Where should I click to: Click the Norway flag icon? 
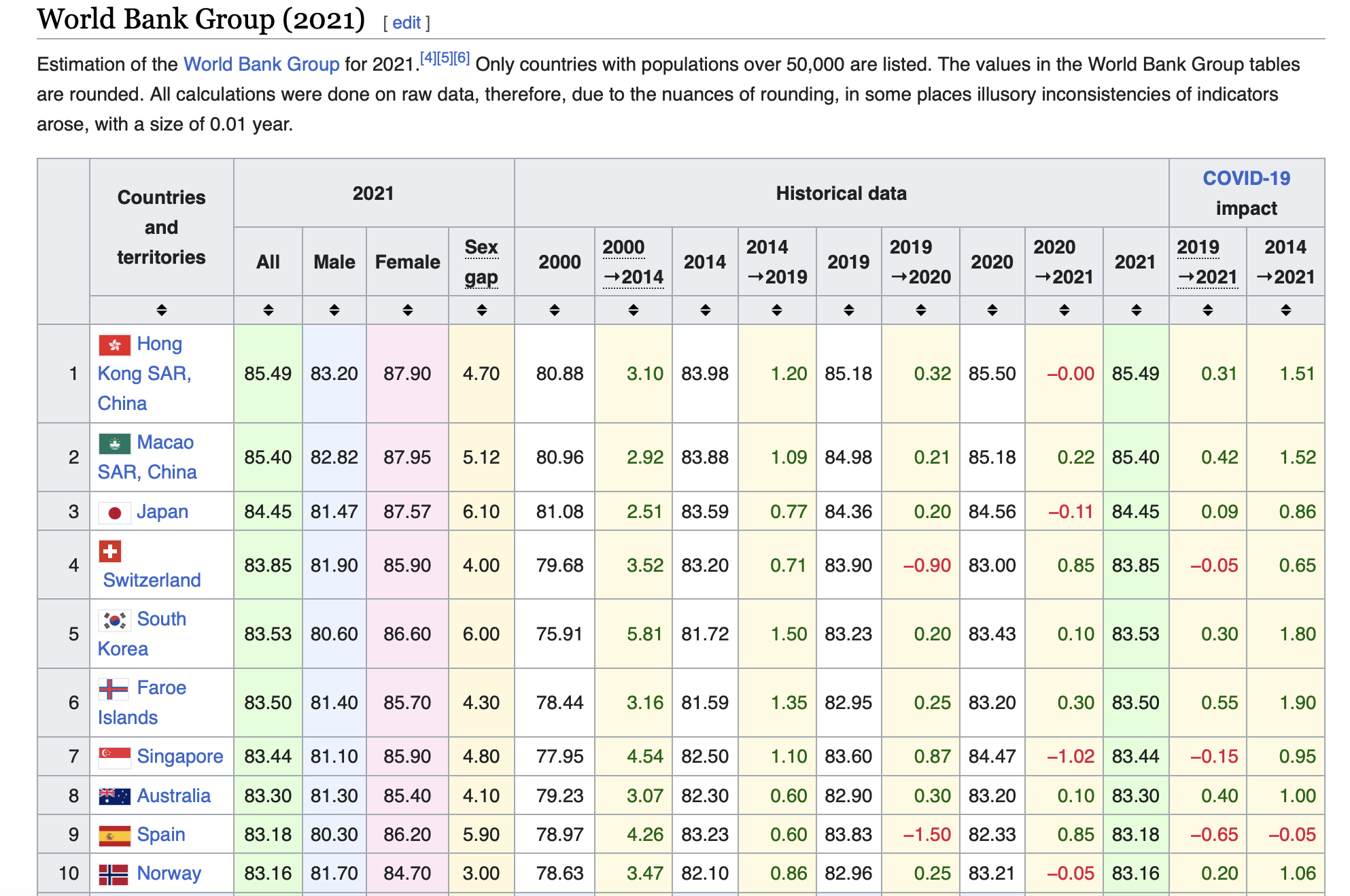point(114,874)
